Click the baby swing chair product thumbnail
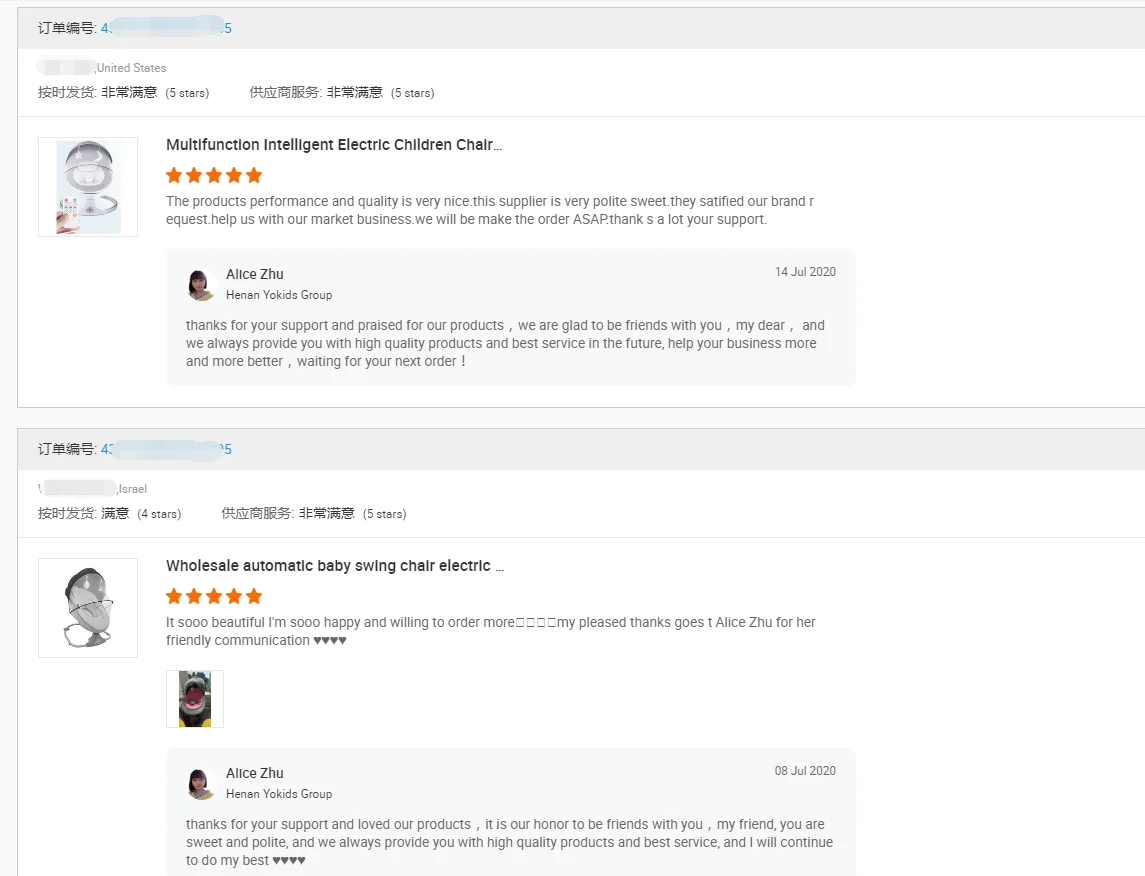The width and height of the screenshot is (1145, 876). (x=88, y=608)
